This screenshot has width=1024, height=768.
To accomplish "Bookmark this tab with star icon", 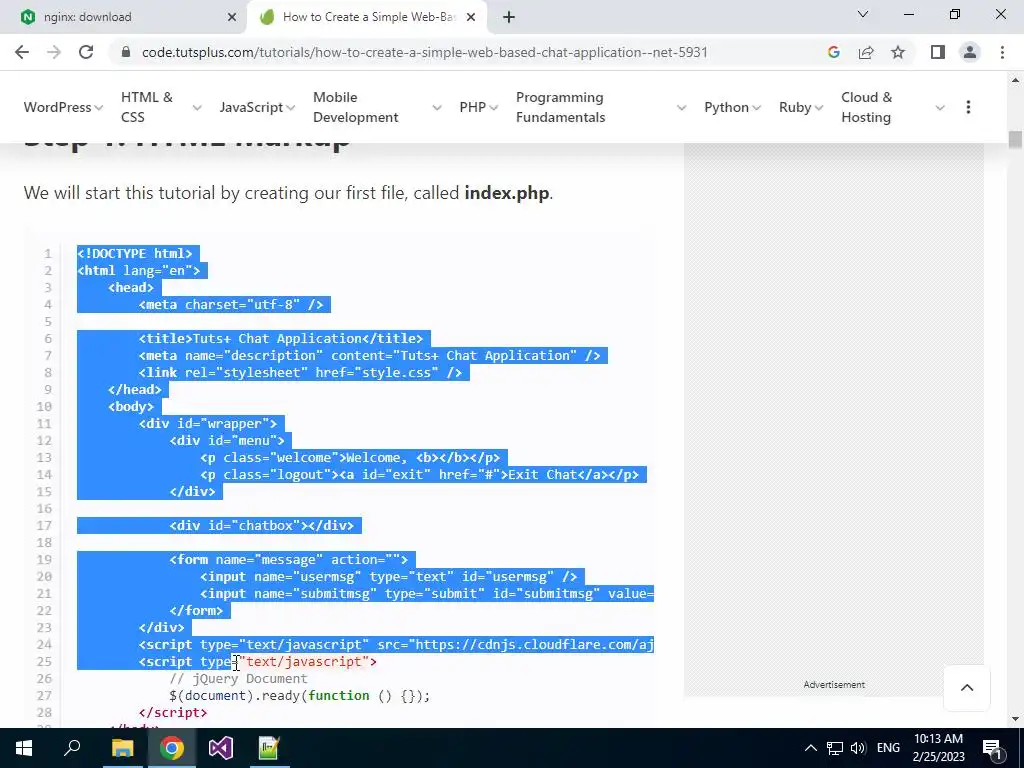I will click(x=898, y=52).
